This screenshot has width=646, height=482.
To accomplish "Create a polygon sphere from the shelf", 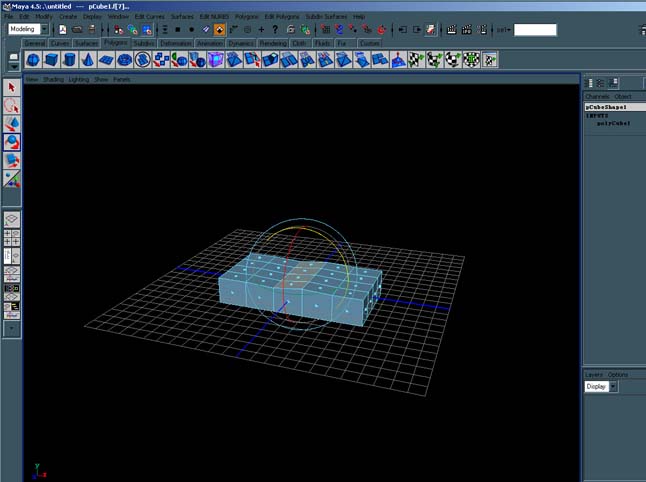I will pyautogui.click(x=33, y=60).
